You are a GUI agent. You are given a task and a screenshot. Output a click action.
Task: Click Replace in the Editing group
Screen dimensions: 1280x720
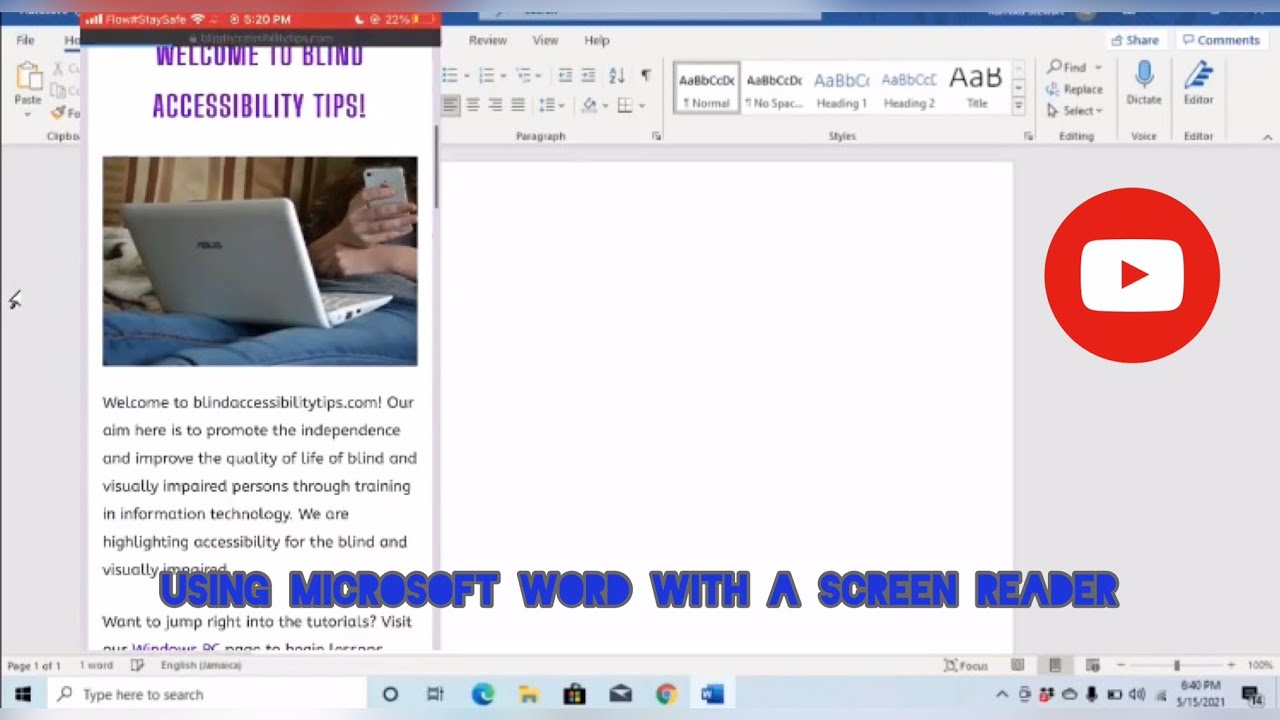(x=1074, y=89)
